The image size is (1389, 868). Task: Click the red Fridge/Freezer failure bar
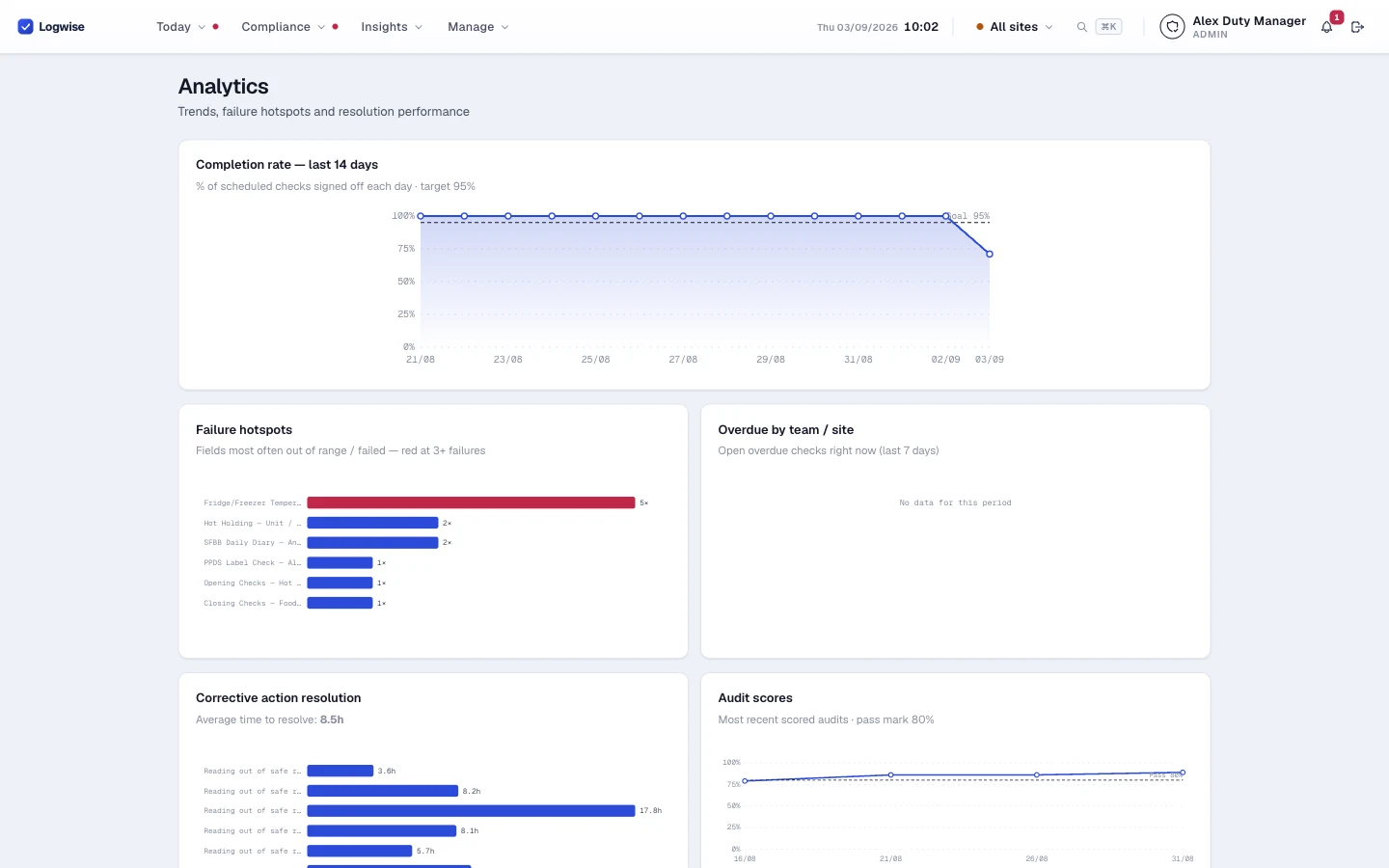[471, 502]
